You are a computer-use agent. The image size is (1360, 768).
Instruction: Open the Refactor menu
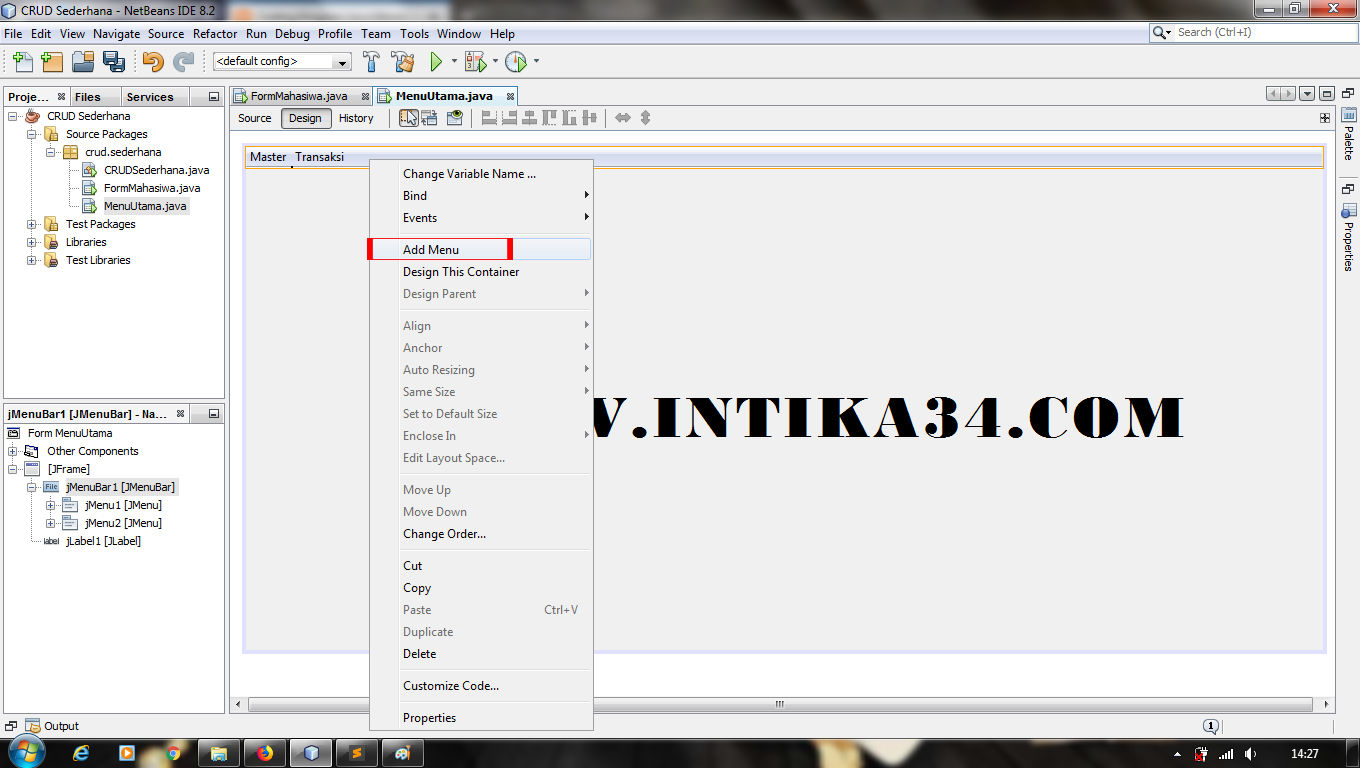[x=215, y=33]
